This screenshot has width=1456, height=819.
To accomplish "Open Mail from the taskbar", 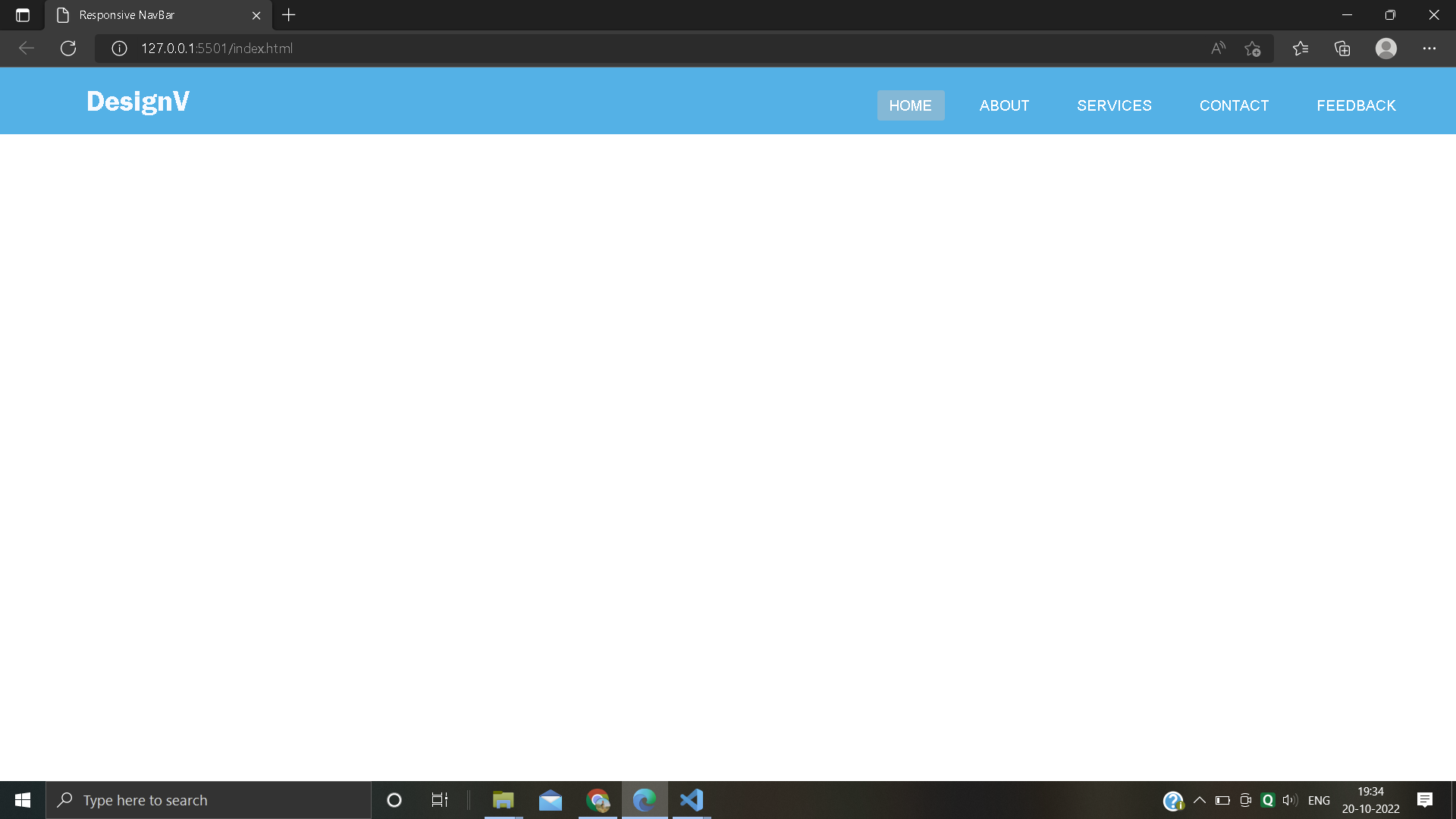I will click(x=550, y=799).
